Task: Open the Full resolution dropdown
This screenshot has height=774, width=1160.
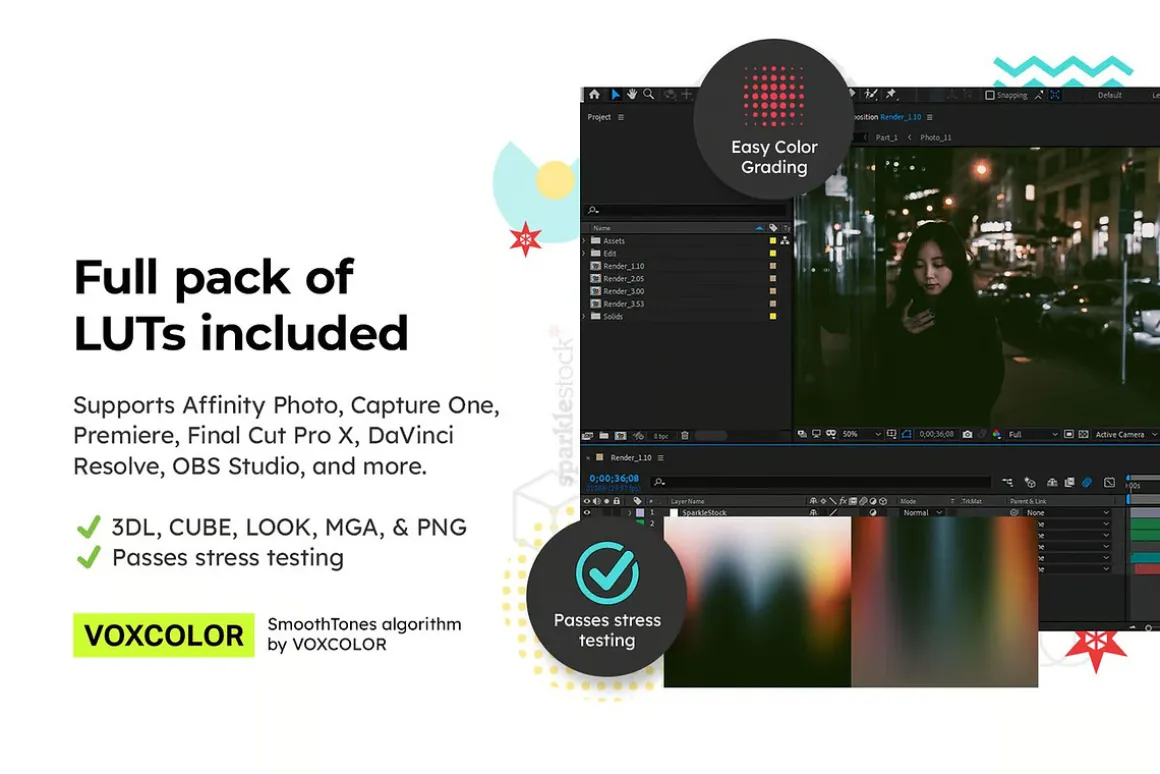Action: [x=1033, y=434]
